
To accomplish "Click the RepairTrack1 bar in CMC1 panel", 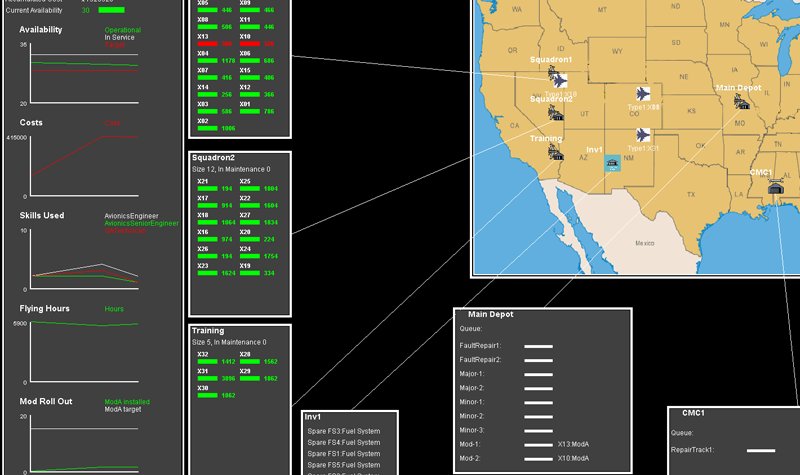I will [x=761, y=451].
